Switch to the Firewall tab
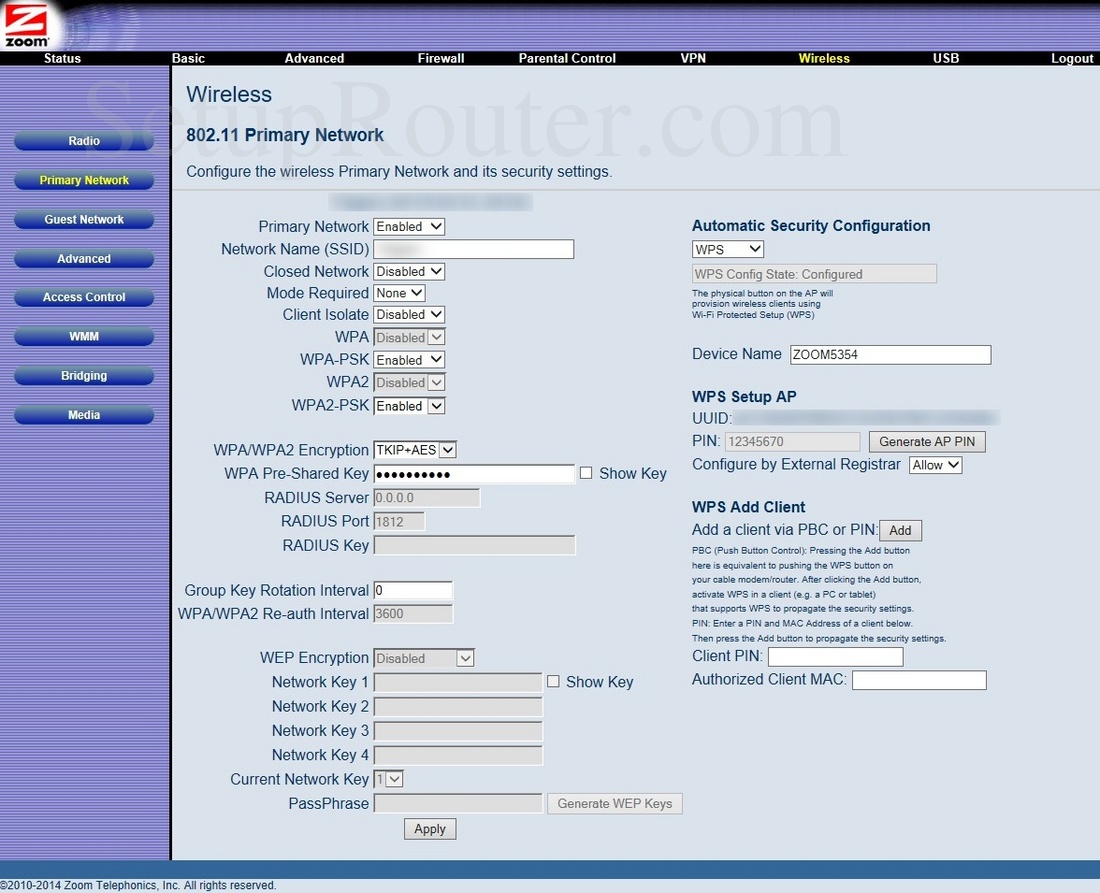 click(x=440, y=58)
